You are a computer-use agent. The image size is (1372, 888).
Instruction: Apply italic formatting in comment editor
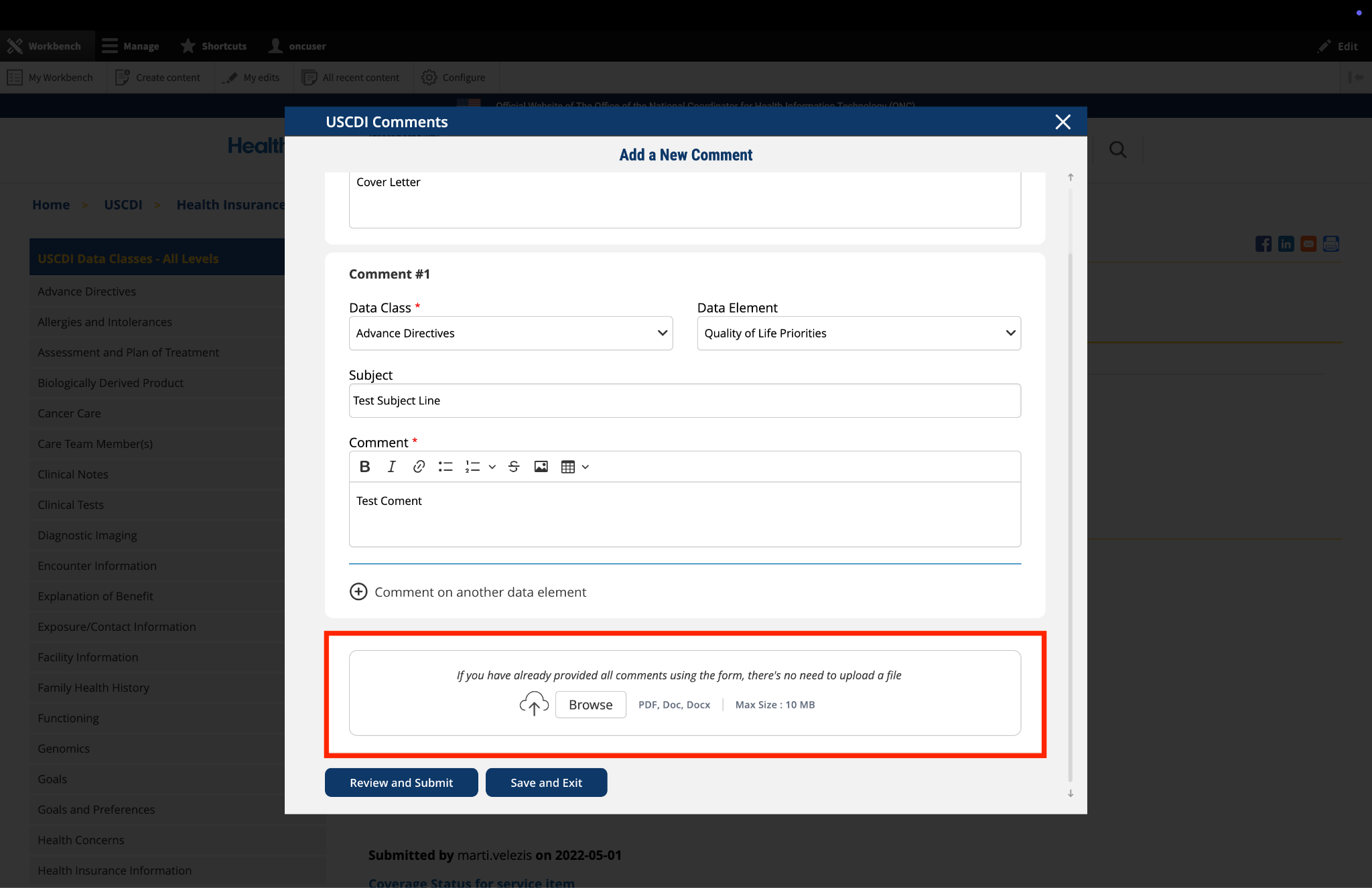(x=391, y=467)
